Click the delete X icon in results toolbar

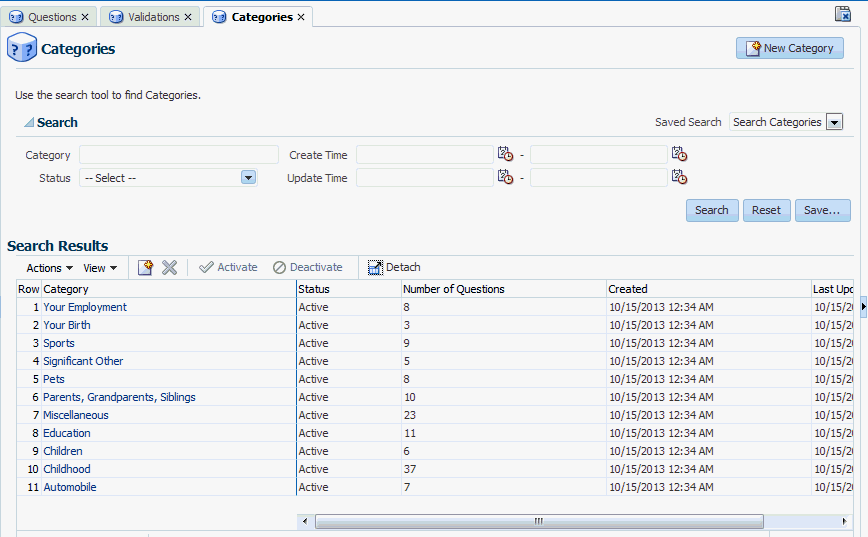(x=169, y=267)
